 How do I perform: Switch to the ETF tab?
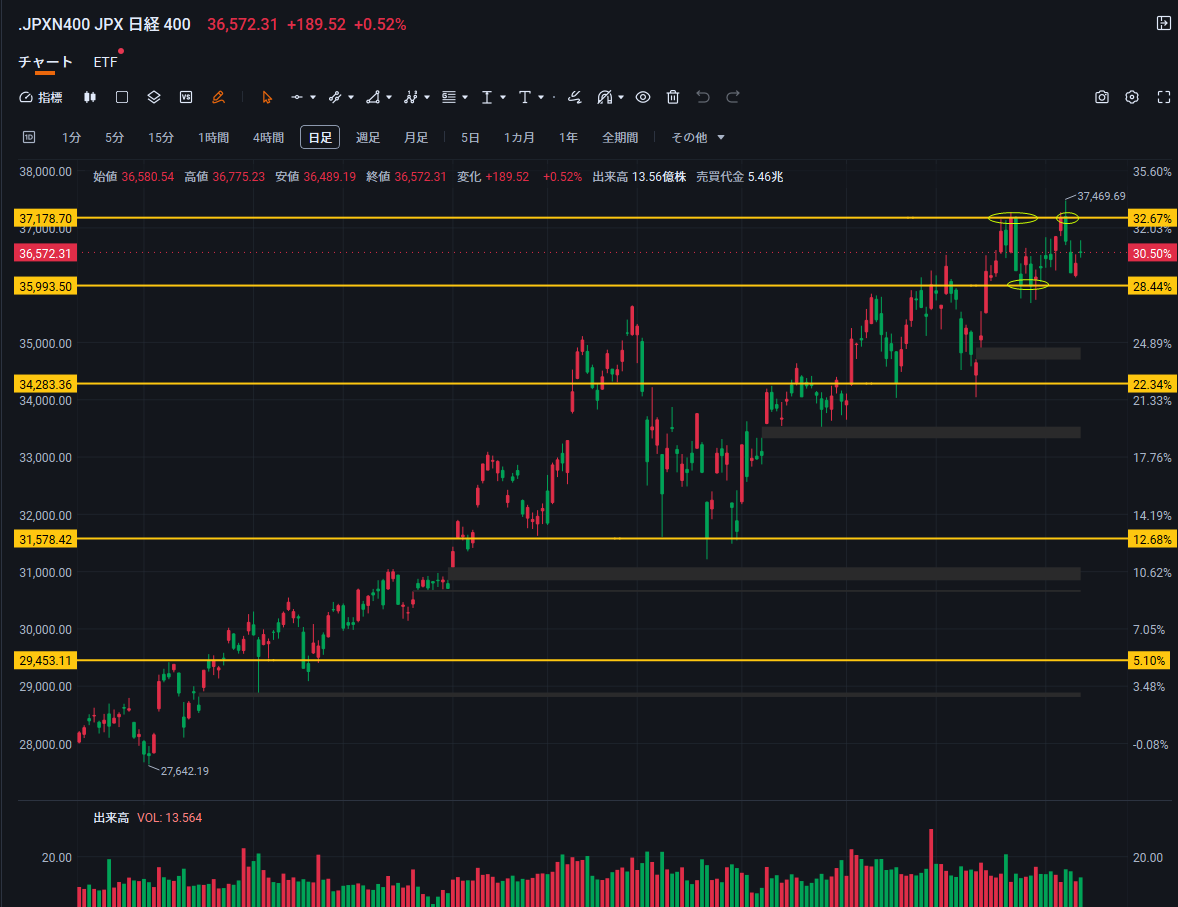105,62
